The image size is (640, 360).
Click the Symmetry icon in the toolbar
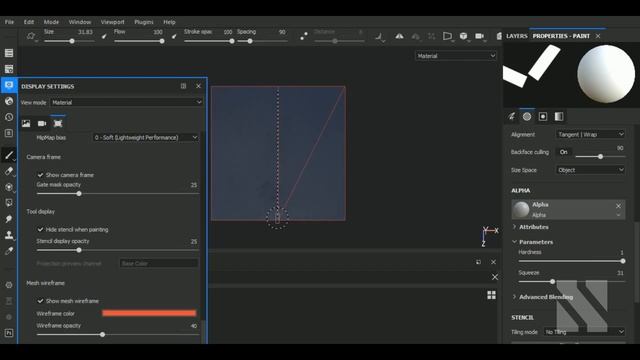(x=399, y=36)
